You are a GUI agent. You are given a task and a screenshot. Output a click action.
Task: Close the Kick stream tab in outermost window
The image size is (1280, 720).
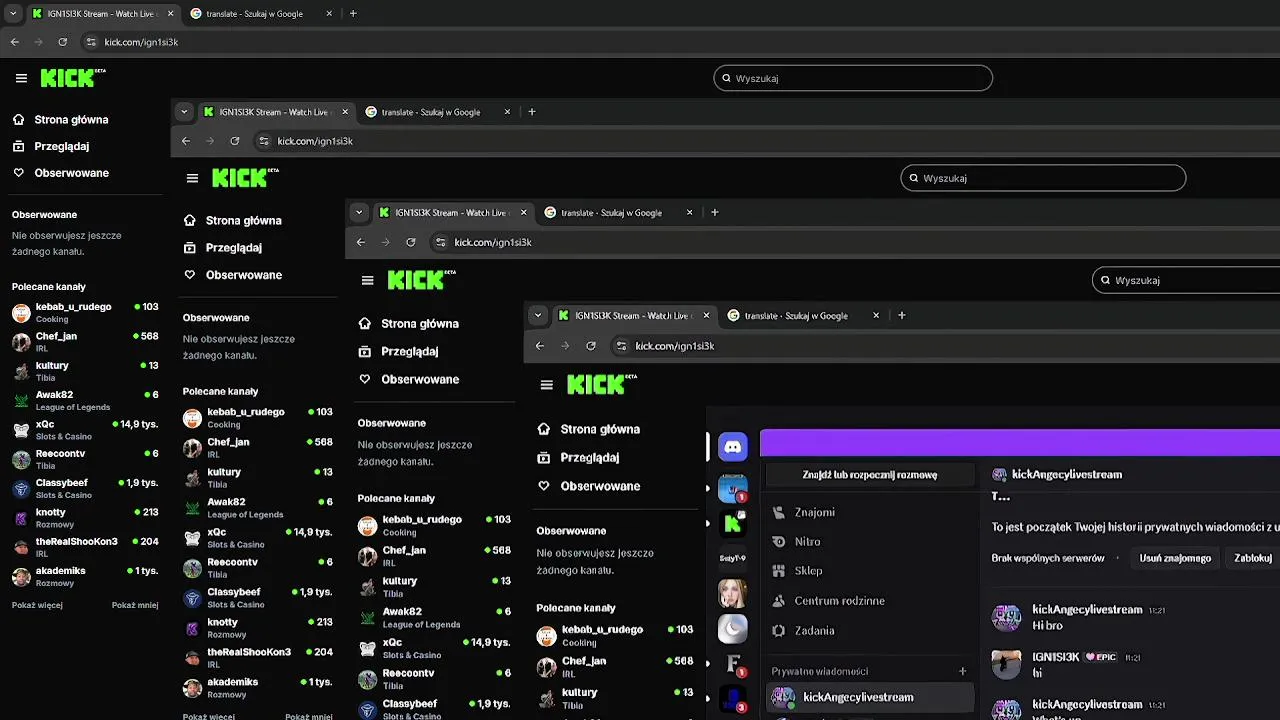[170, 14]
